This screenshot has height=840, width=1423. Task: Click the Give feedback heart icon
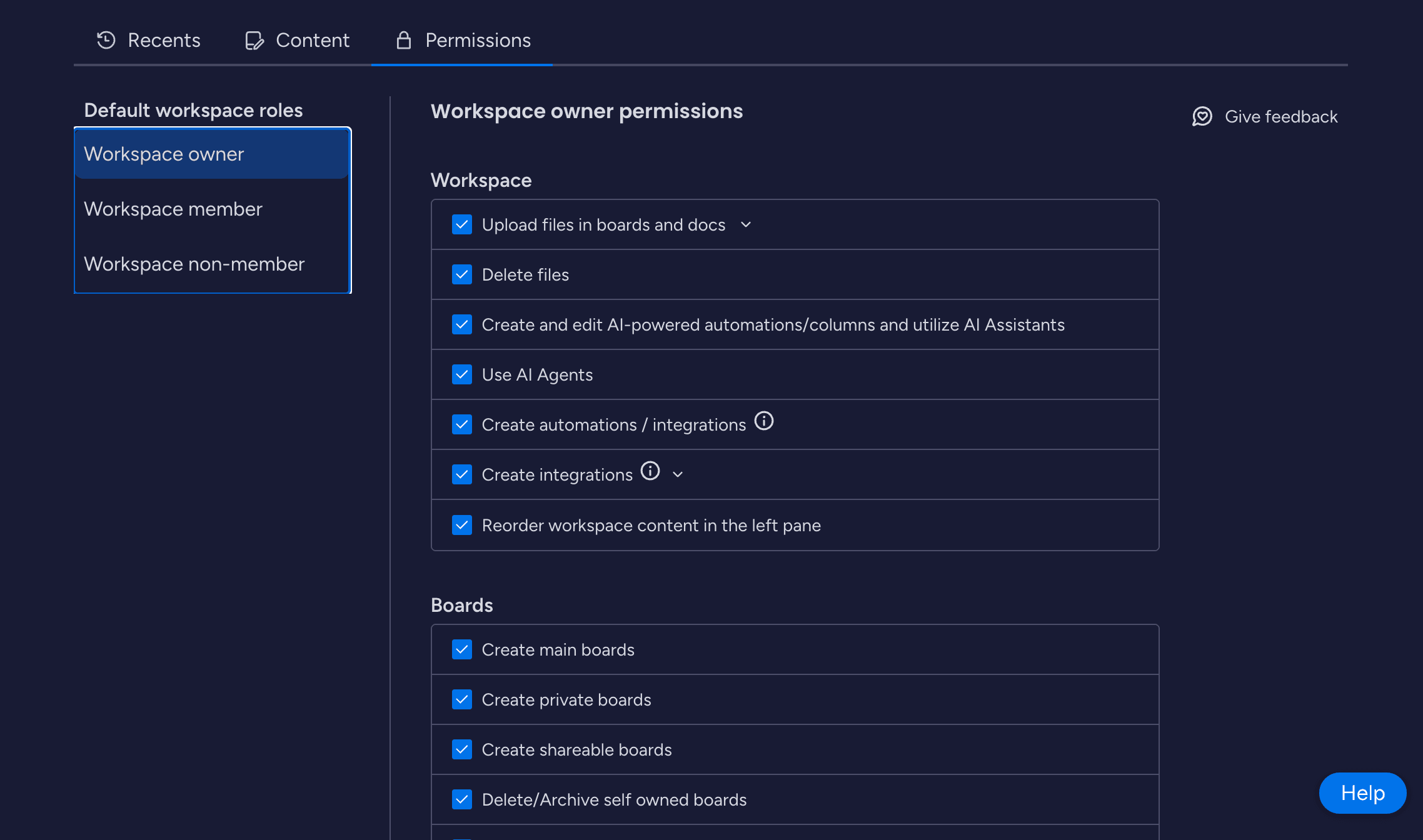point(1202,116)
